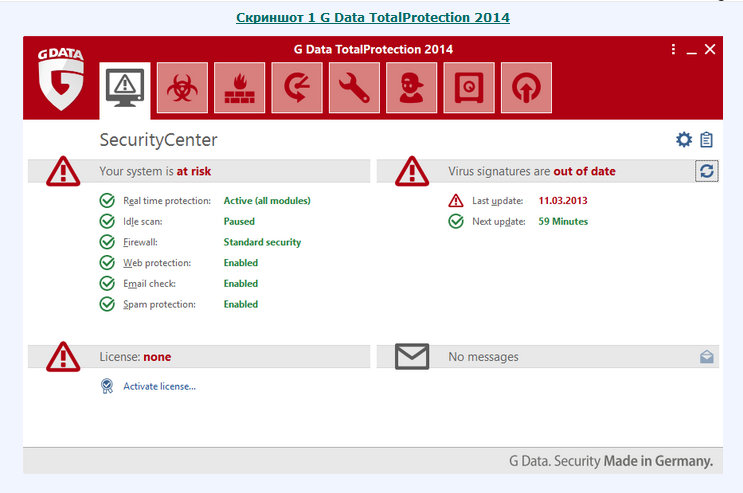The height and width of the screenshot is (493, 743).
Task: Click the '11.03.2013' last update date
Action: pyautogui.click(x=563, y=201)
